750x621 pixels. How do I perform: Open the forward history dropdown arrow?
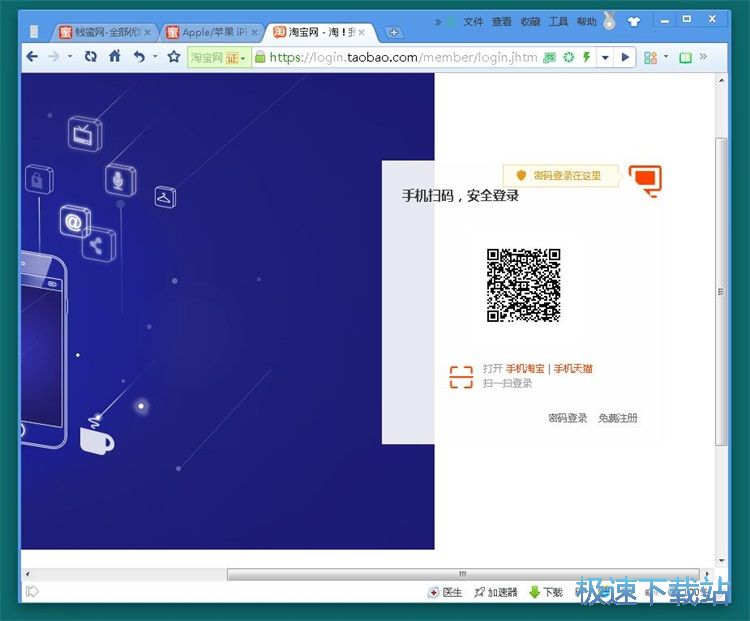click(x=70, y=56)
